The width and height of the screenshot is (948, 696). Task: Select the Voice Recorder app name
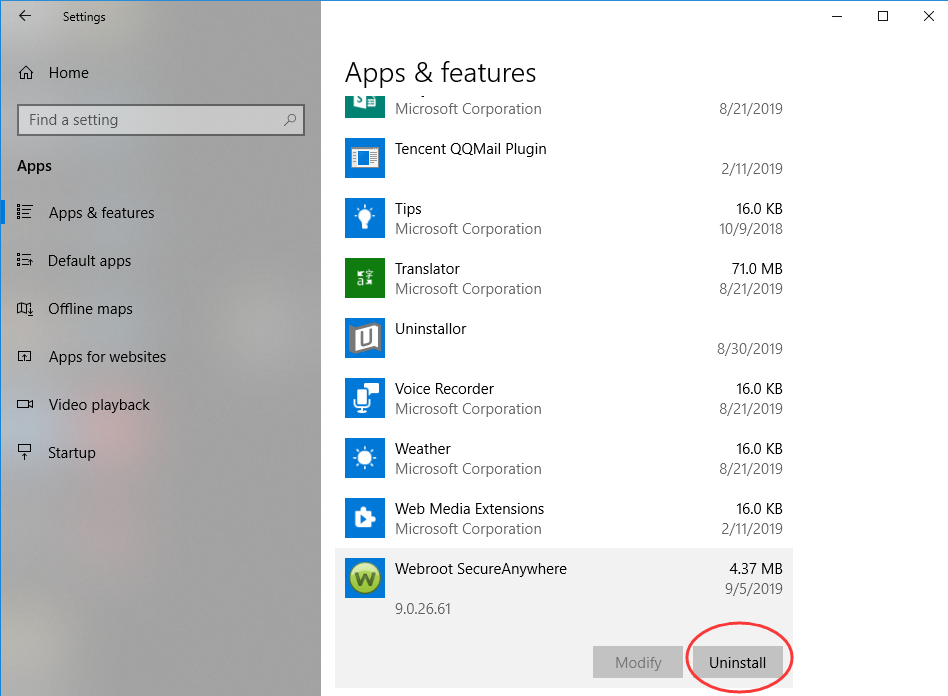[444, 388]
